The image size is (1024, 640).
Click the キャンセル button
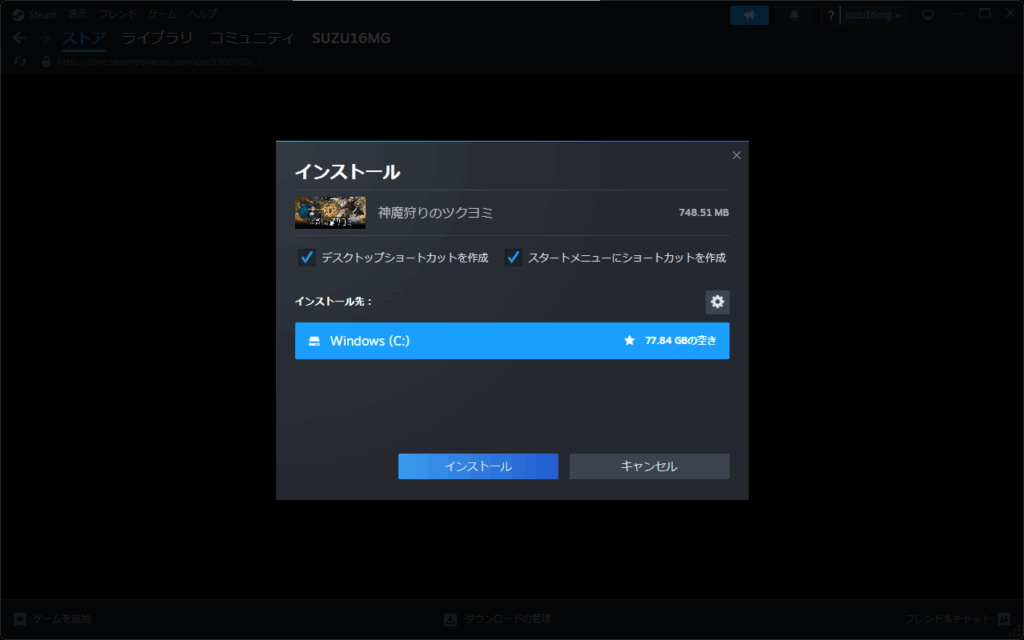click(x=649, y=466)
